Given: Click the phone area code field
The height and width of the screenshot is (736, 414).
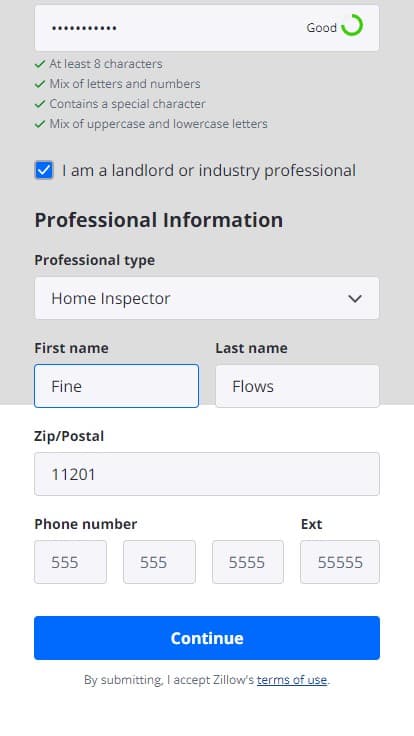Looking at the screenshot, I should (70, 562).
